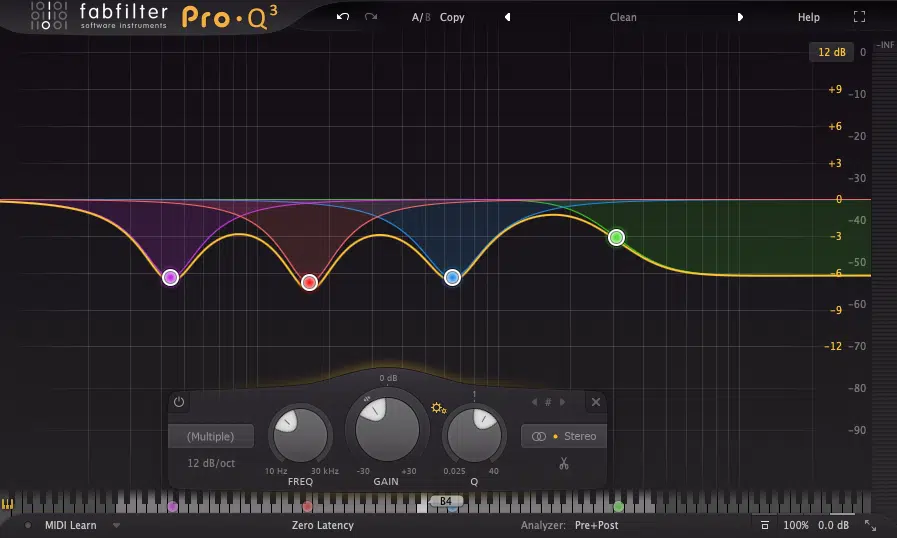Click the '+9' gain scale label
The width and height of the screenshot is (897, 538).
point(835,89)
